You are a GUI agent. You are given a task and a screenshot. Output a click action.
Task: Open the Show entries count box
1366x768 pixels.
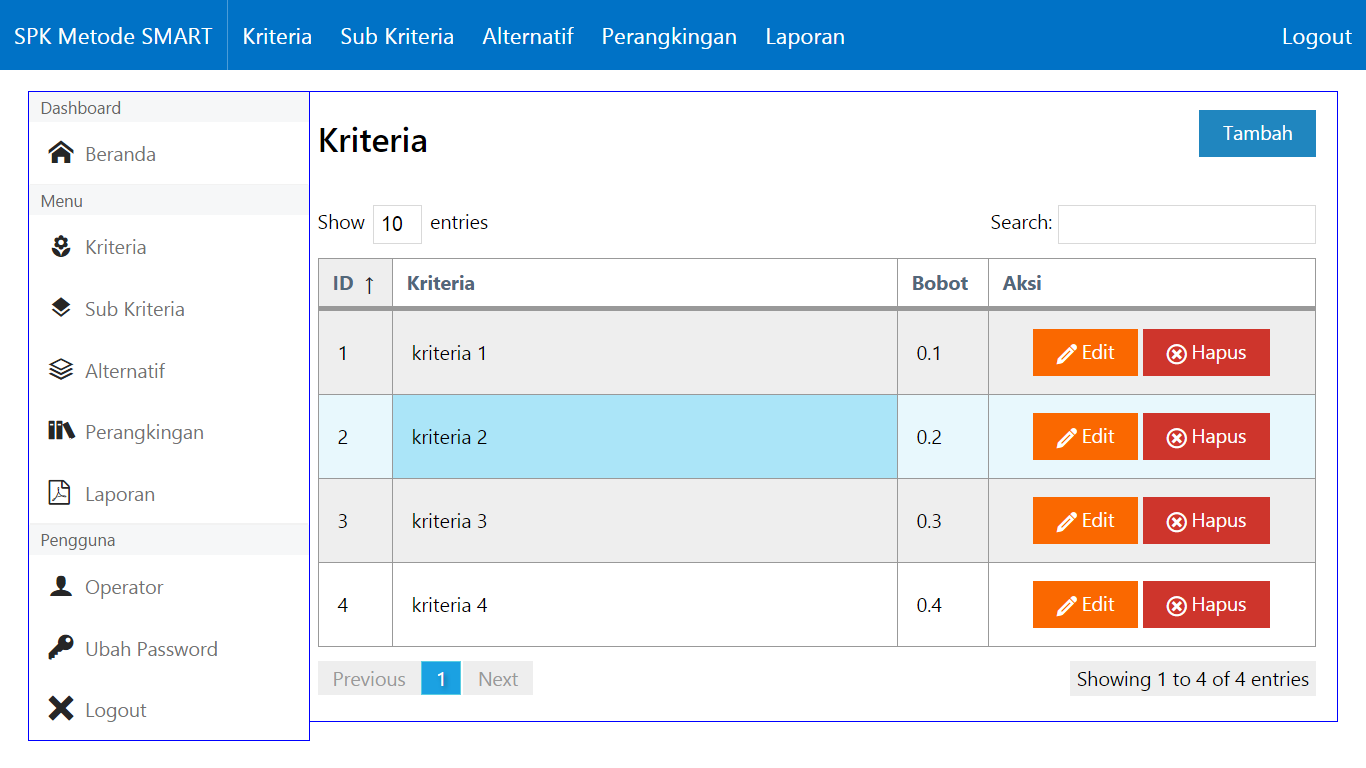(x=397, y=224)
